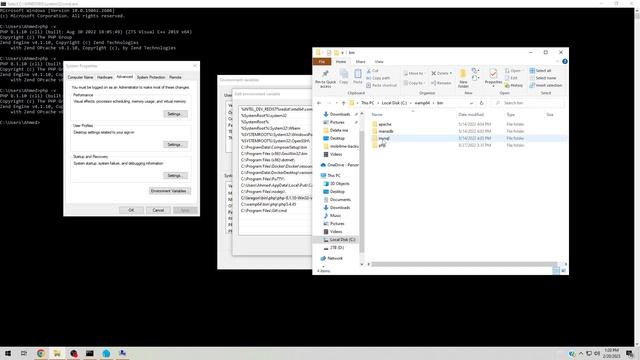The height and width of the screenshot is (360, 640).
Task: Click Select all in the ribbon
Action: 540,71
